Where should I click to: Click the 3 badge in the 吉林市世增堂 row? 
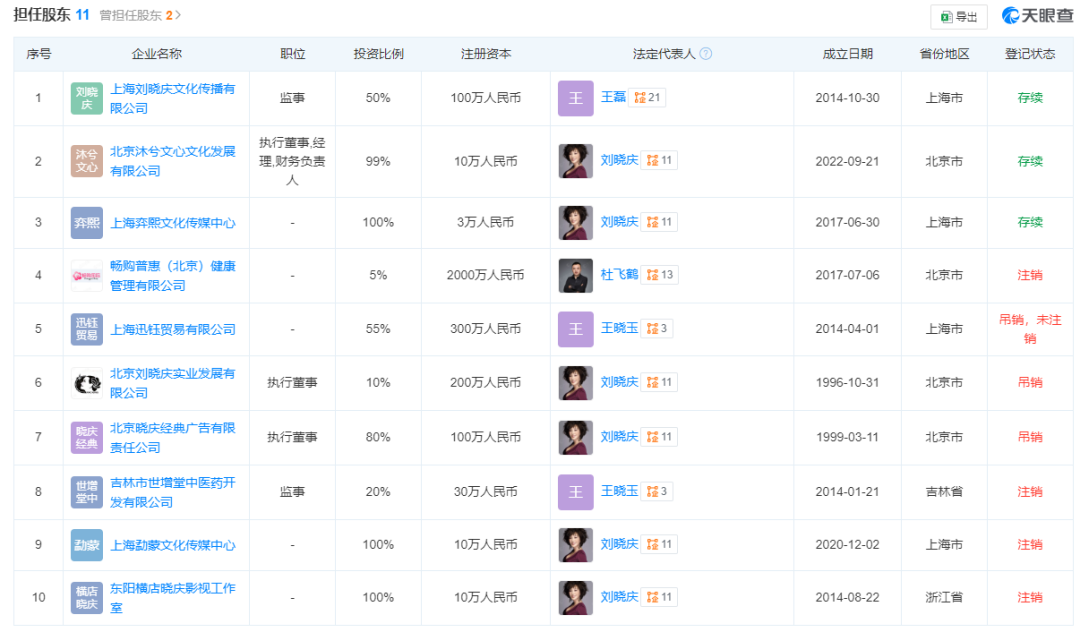(x=657, y=491)
